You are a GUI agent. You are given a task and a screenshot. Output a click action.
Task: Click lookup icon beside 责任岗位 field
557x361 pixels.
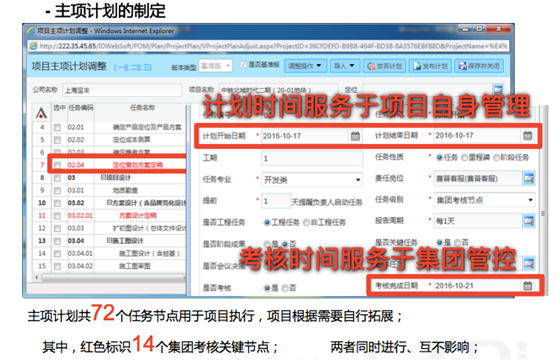529,178
